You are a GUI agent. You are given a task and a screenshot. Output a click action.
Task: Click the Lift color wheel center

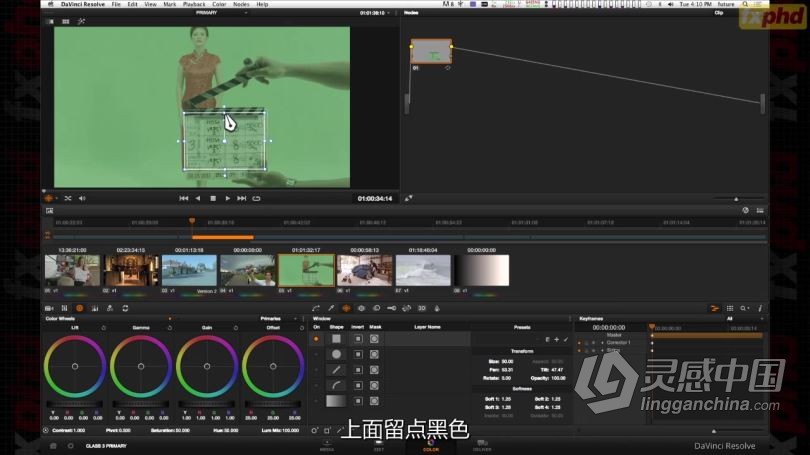pyautogui.click(x=75, y=366)
